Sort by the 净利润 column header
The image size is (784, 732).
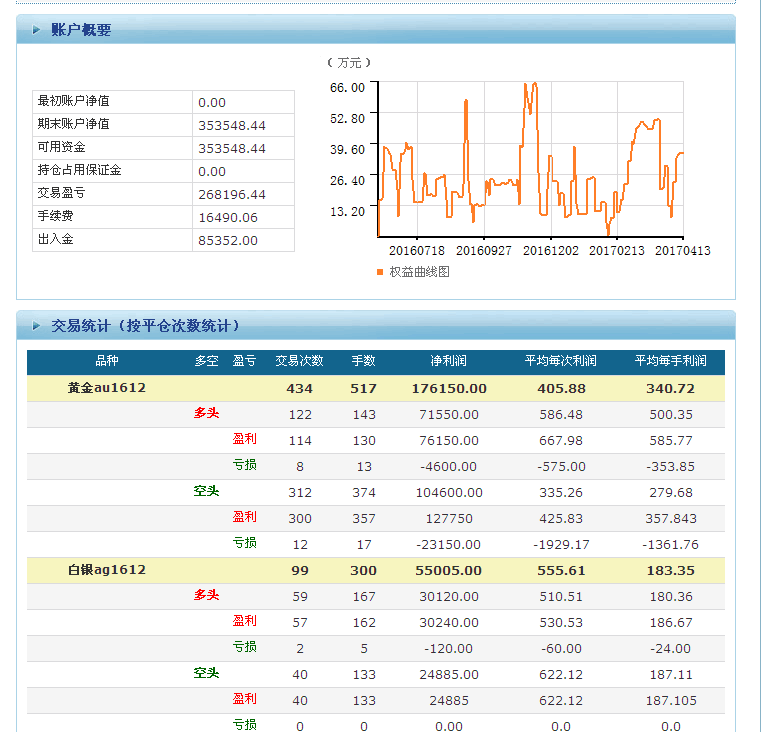(449, 361)
